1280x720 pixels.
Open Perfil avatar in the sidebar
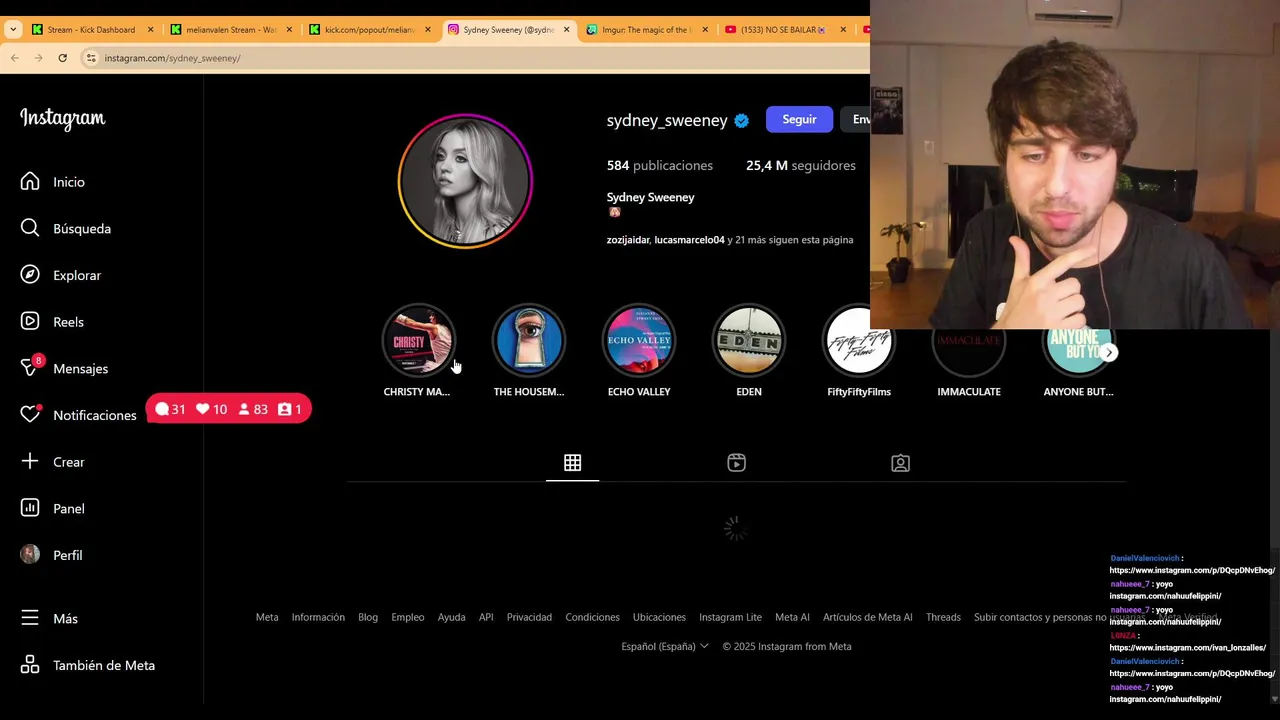click(x=30, y=555)
